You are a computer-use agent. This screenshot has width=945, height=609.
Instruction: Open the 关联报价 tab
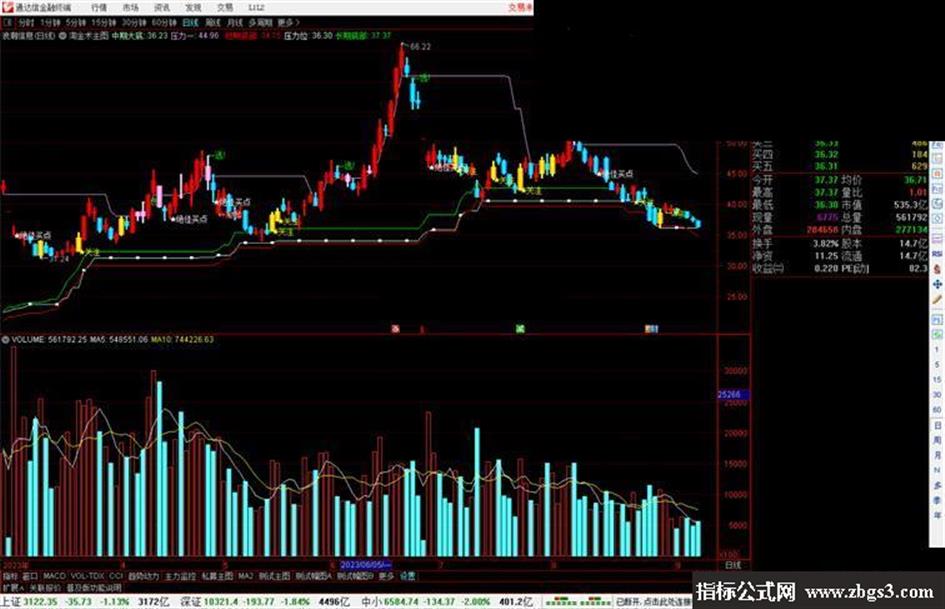click(x=45, y=587)
